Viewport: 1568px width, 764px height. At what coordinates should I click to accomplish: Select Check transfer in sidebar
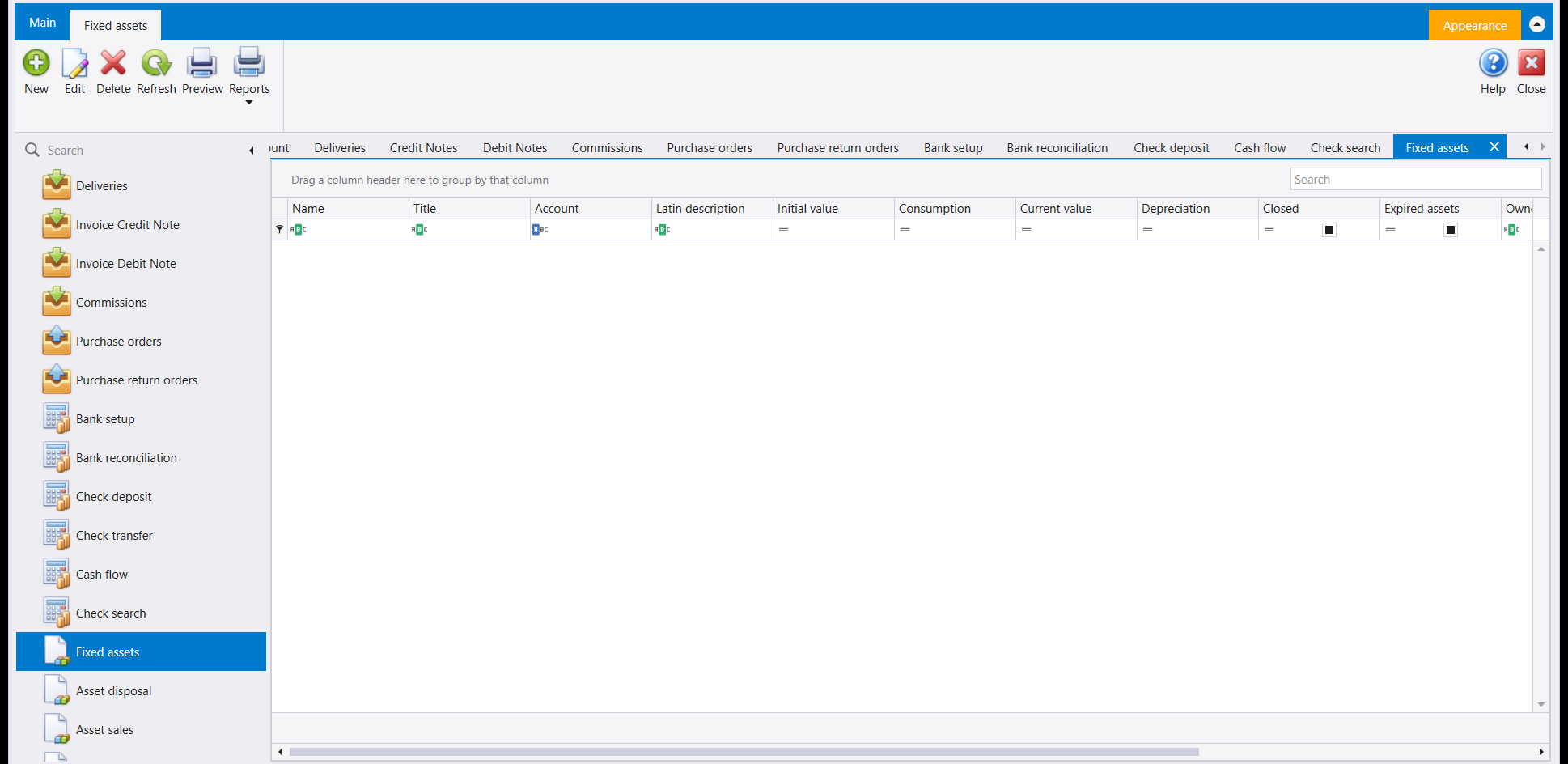coord(141,535)
